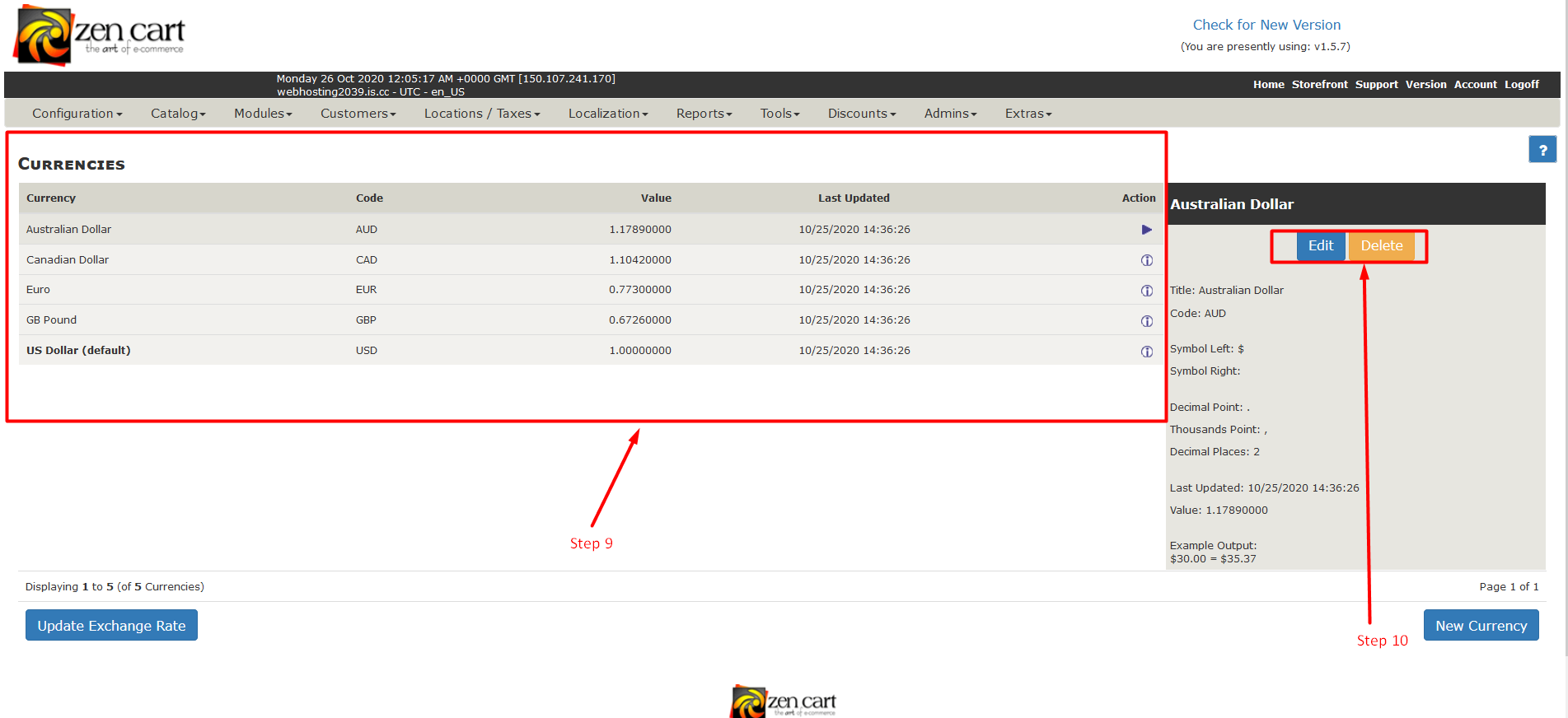Image resolution: width=1568 pixels, height=718 pixels.
Task: Expand the Modules menu
Action: pyautogui.click(x=263, y=114)
